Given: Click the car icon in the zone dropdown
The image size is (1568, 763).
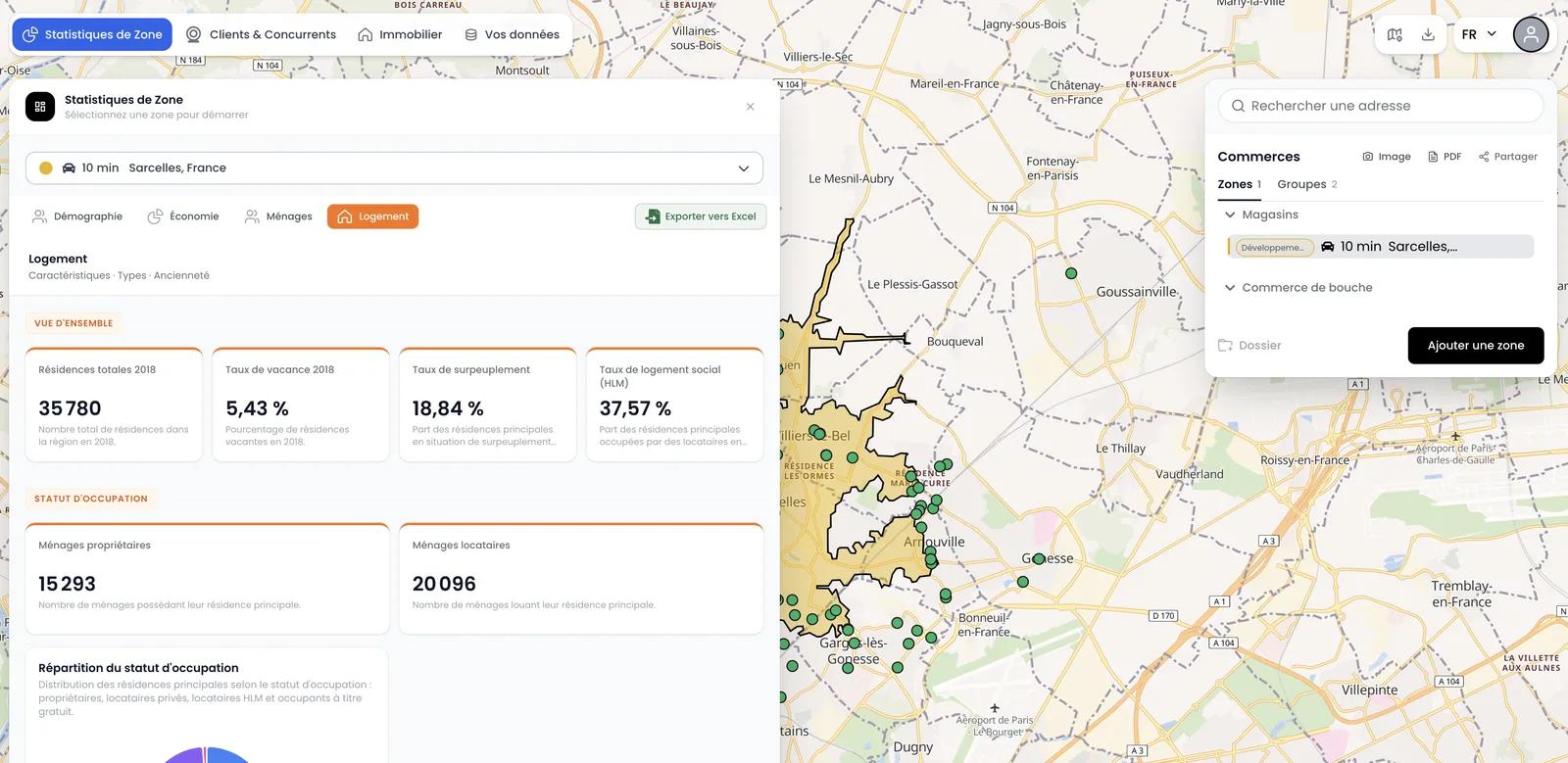Looking at the screenshot, I should pyautogui.click(x=69, y=167).
